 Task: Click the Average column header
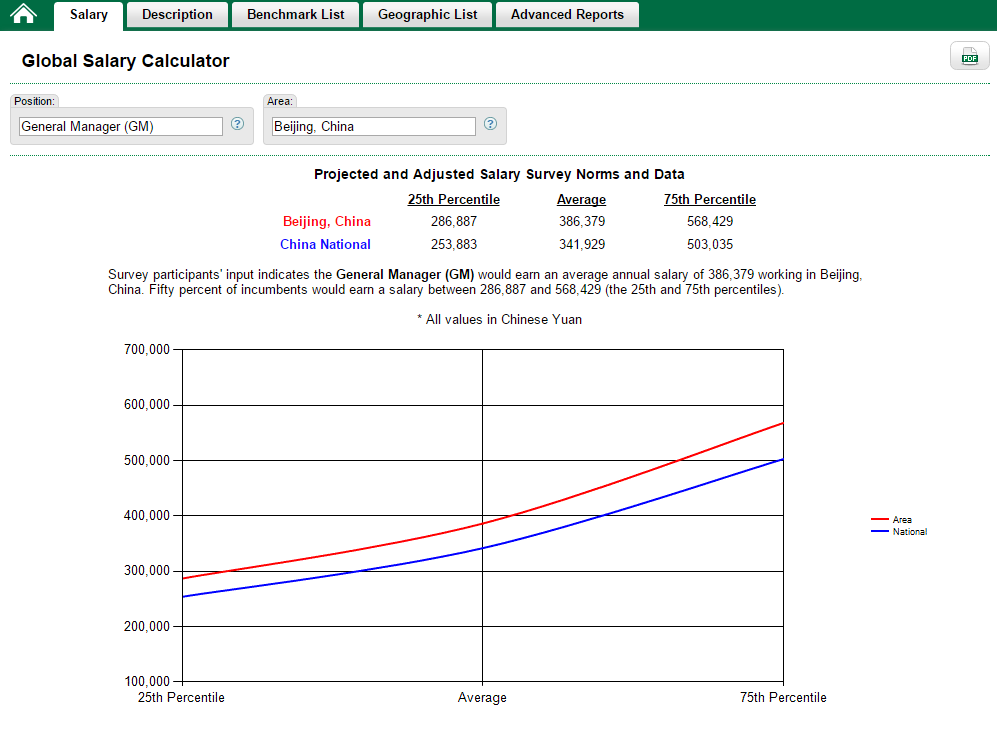tap(581, 200)
